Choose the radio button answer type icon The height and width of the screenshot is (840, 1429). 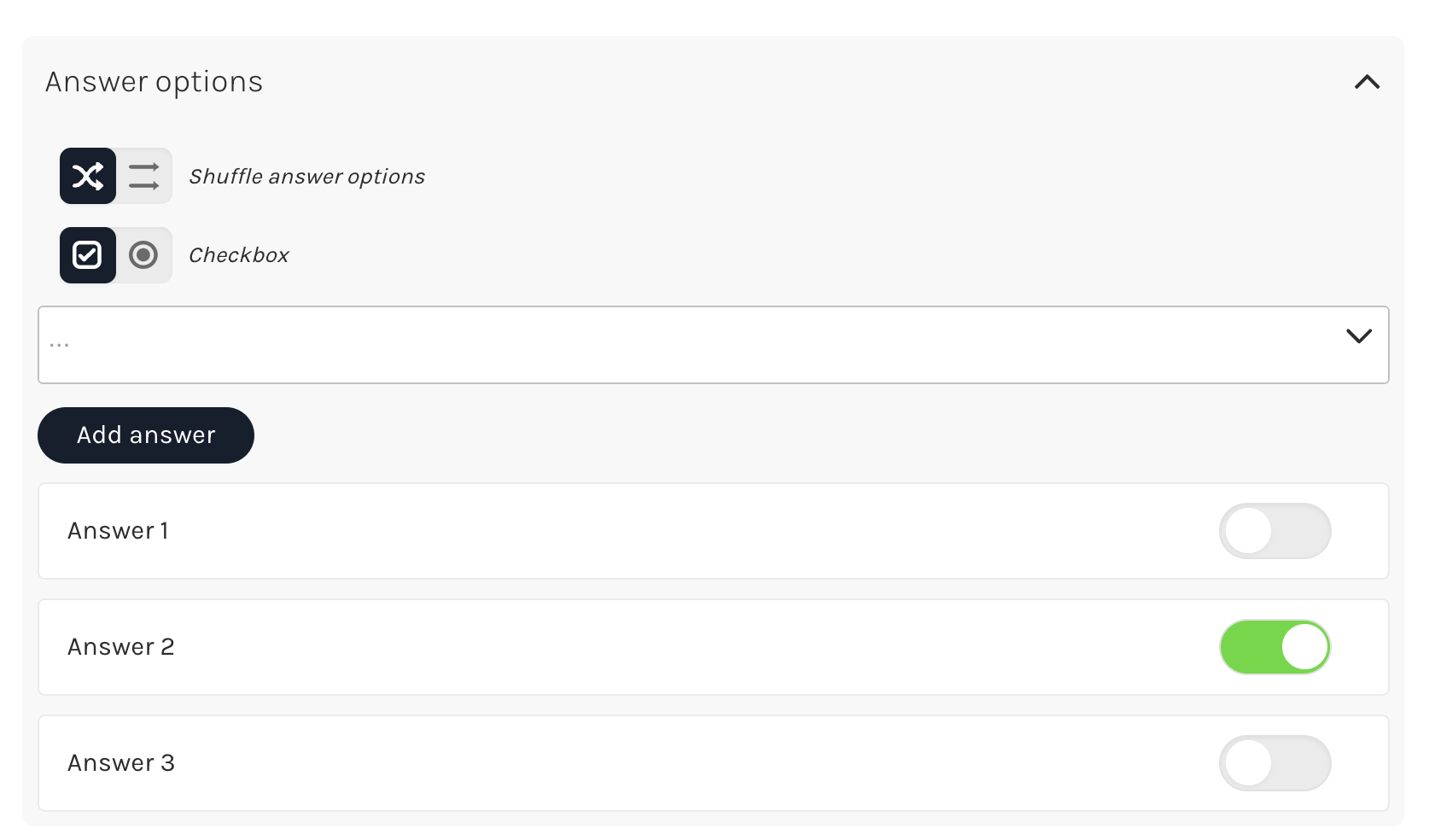point(143,255)
